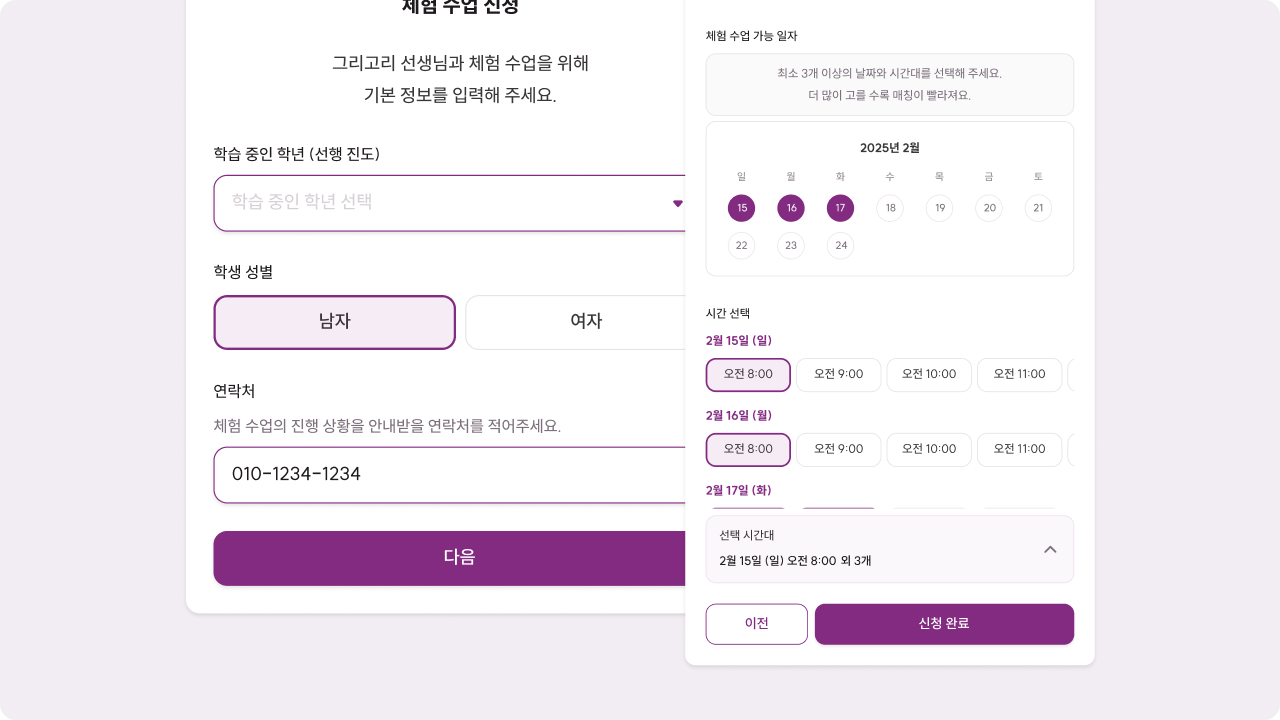
Task: Choose date 22 in the calendar
Action: (x=741, y=245)
